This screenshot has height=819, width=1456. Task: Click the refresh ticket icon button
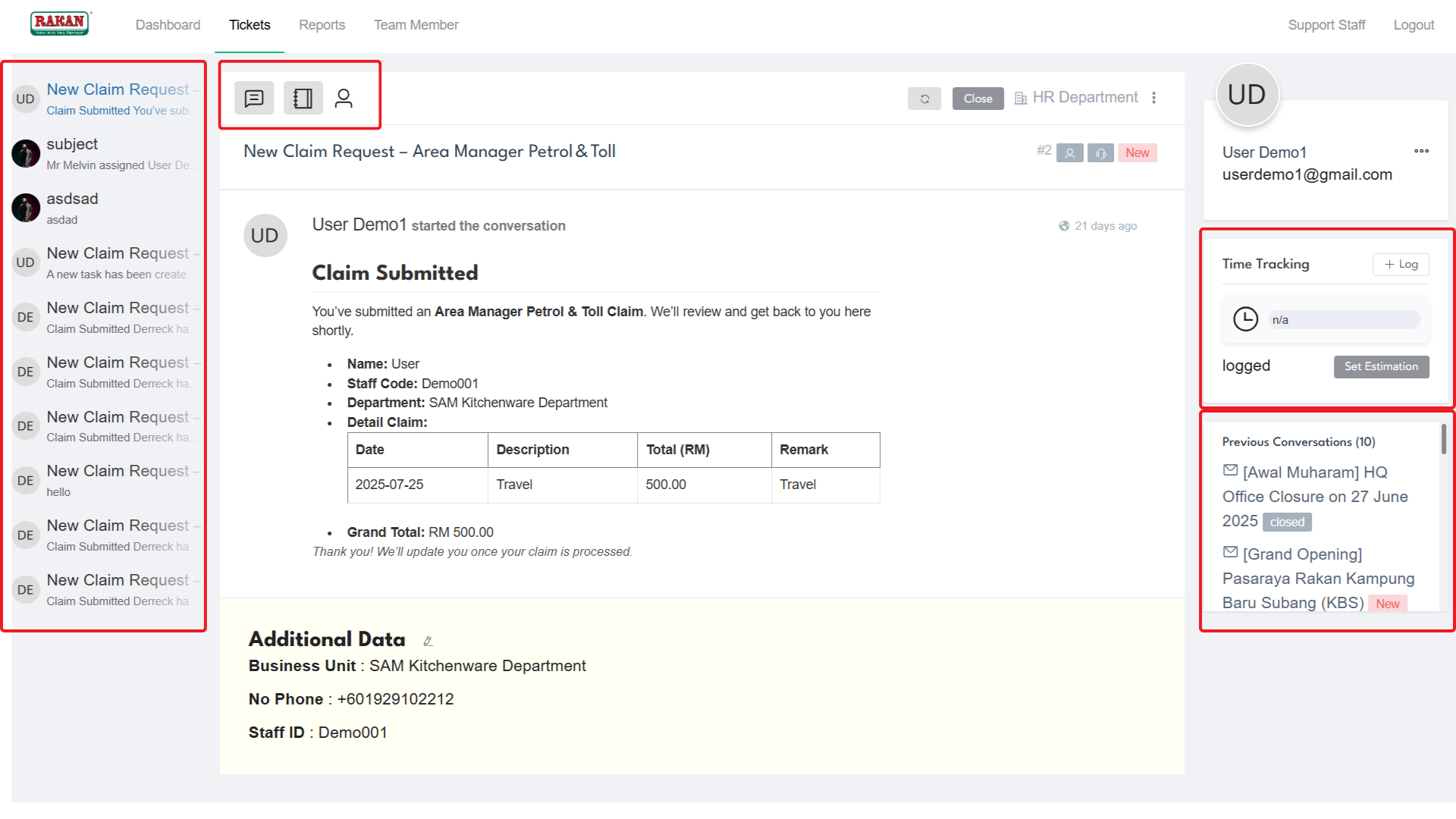pos(924,99)
